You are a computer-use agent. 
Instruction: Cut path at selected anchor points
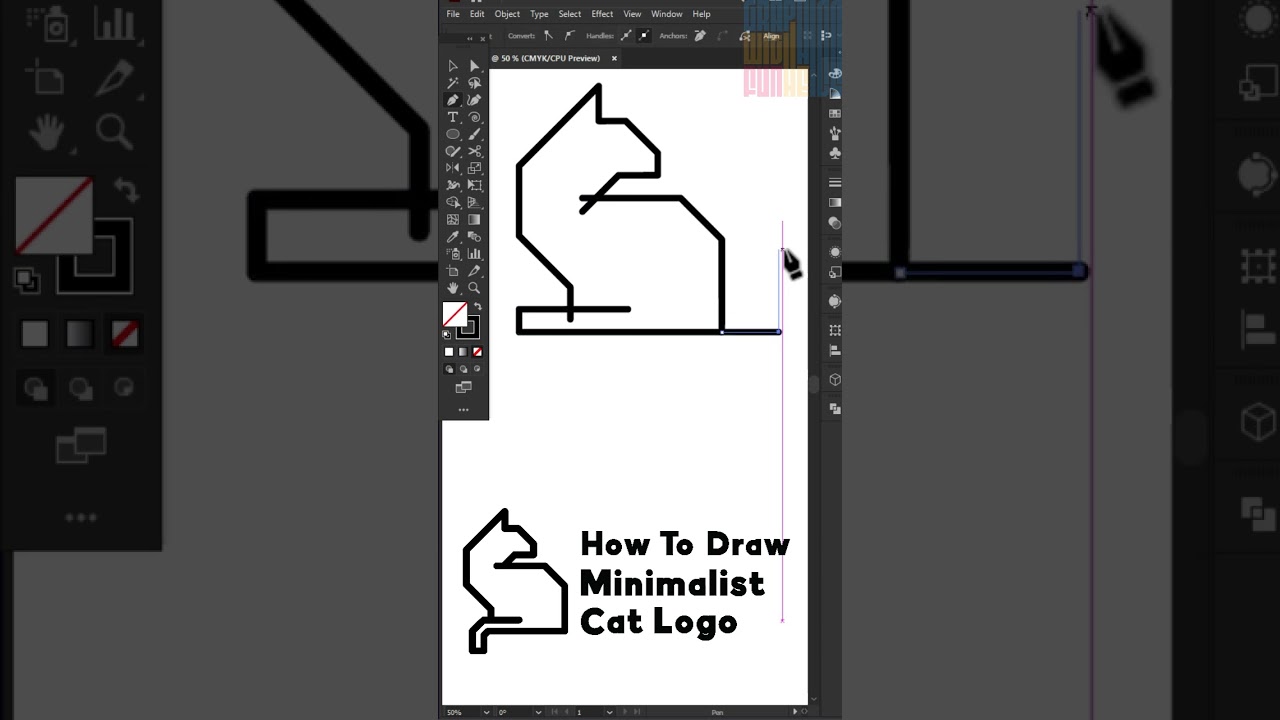744,36
